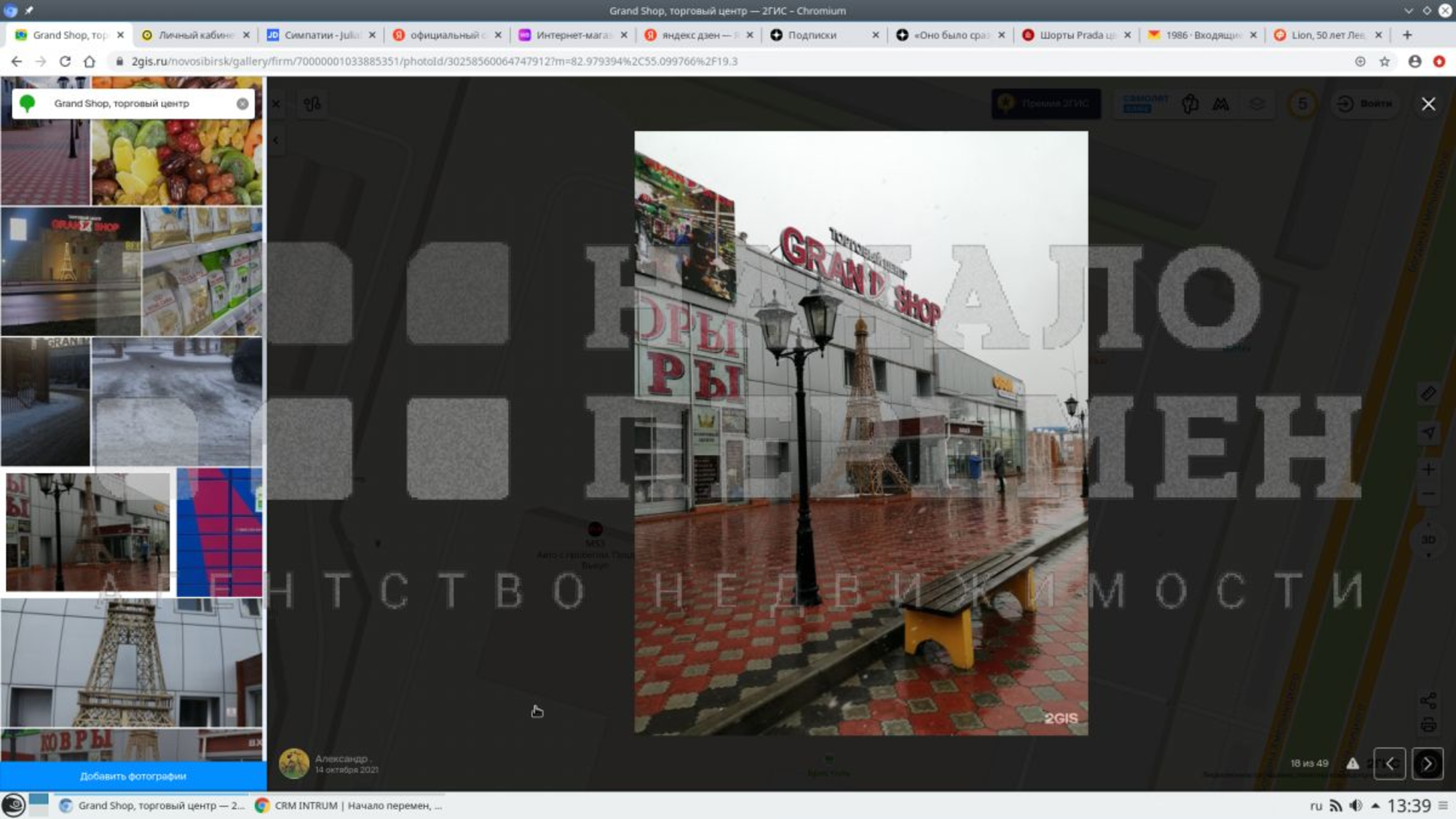
Task: Switch to the Личный кабинет tab
Action: [194, 35]
